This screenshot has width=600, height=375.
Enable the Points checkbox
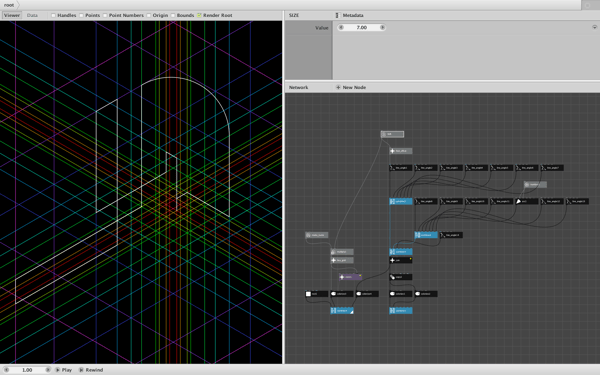click(82, 15)
